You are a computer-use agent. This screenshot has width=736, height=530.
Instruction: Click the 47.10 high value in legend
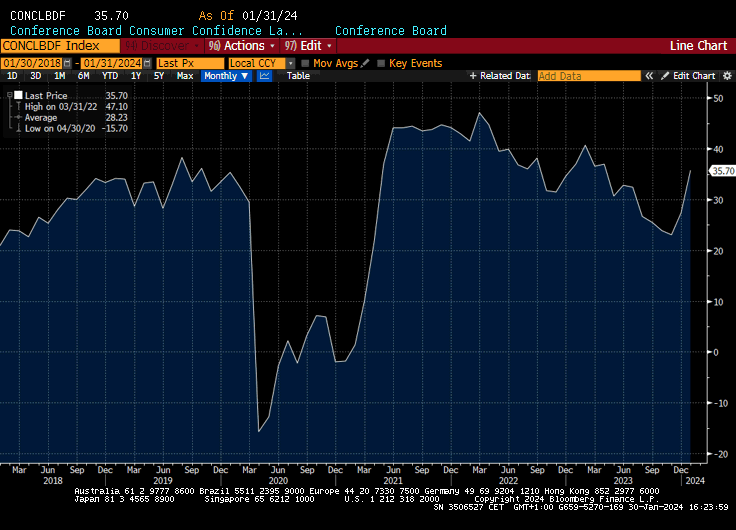[x=116, y=107]
